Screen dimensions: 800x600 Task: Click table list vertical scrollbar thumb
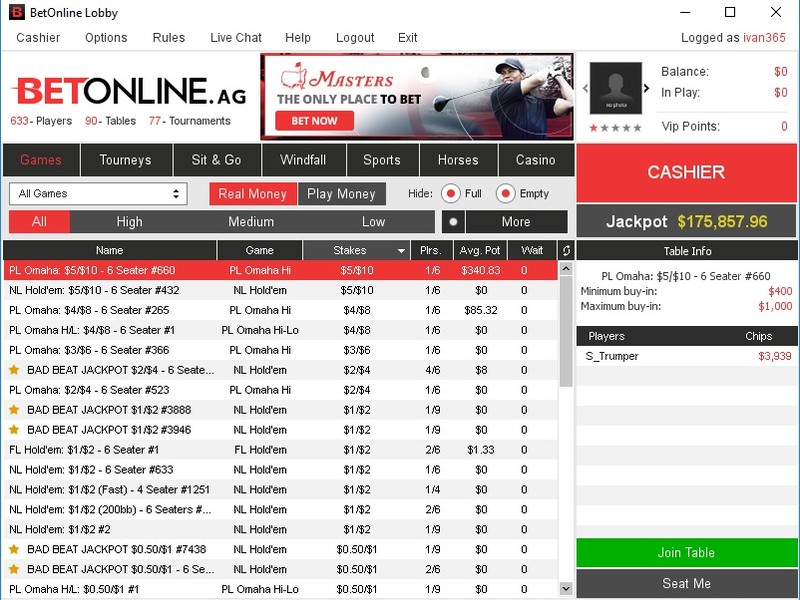[x=566, y=332]
